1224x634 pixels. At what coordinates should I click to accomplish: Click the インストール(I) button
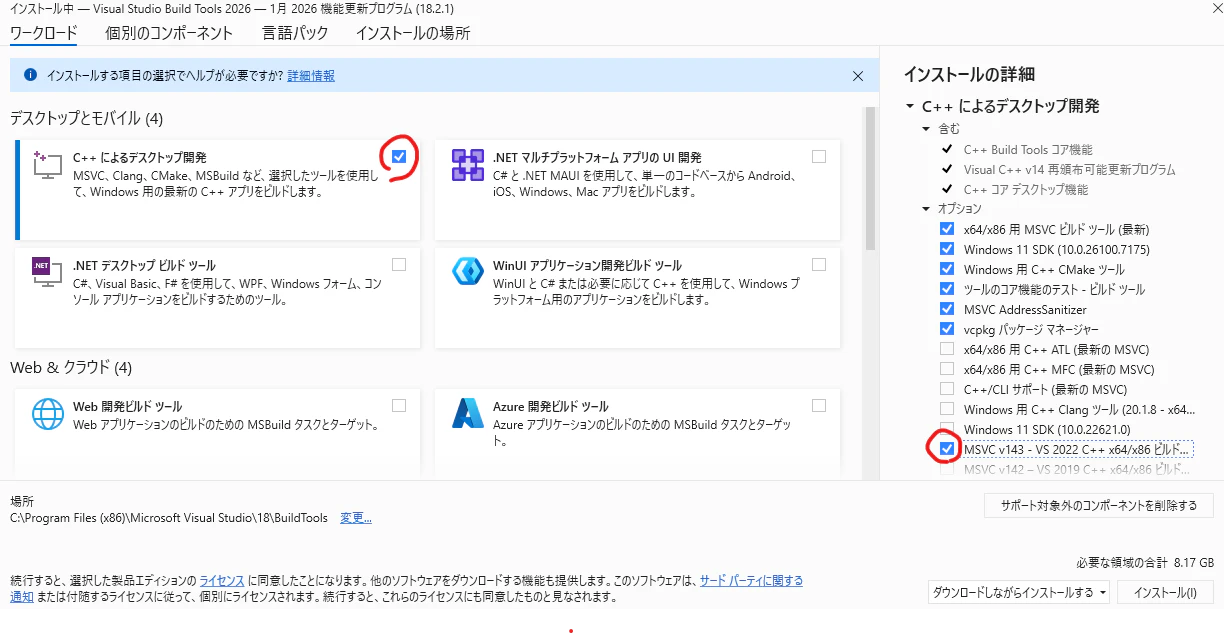1165,592
